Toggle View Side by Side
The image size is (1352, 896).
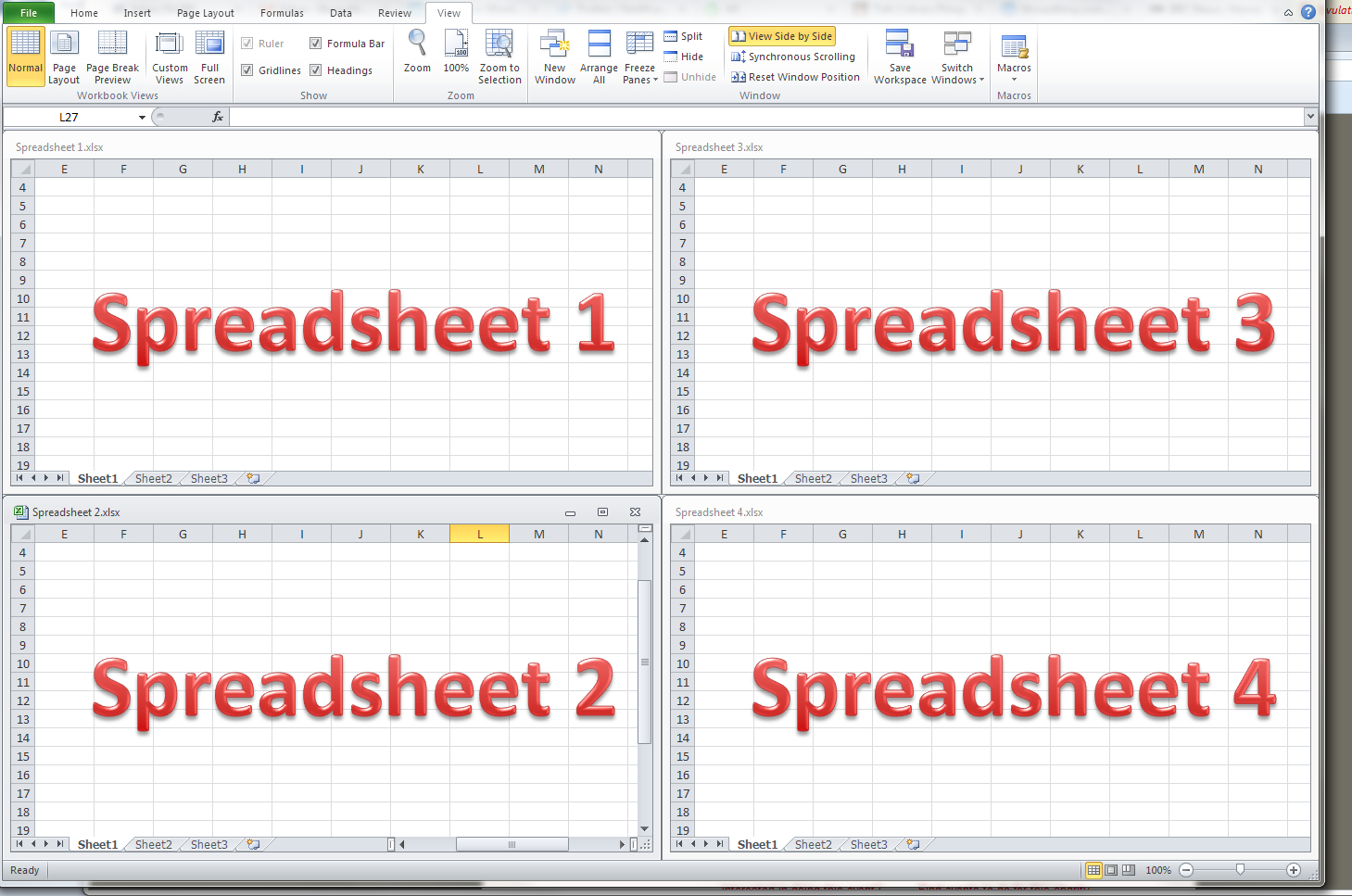point(781,35)
